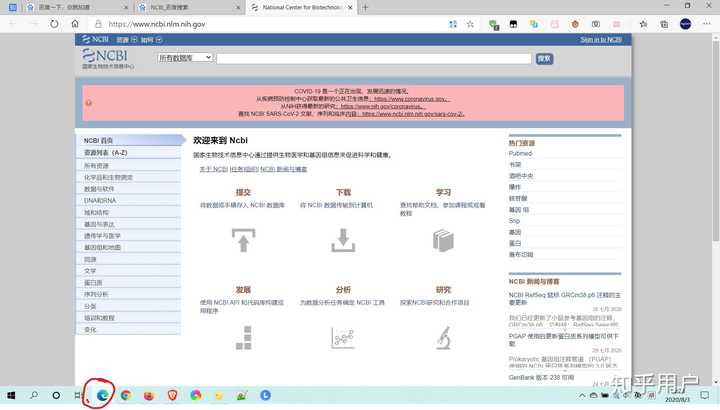Open PGAP news item
This screenshot has width=720, height=410.
point(564,339)
